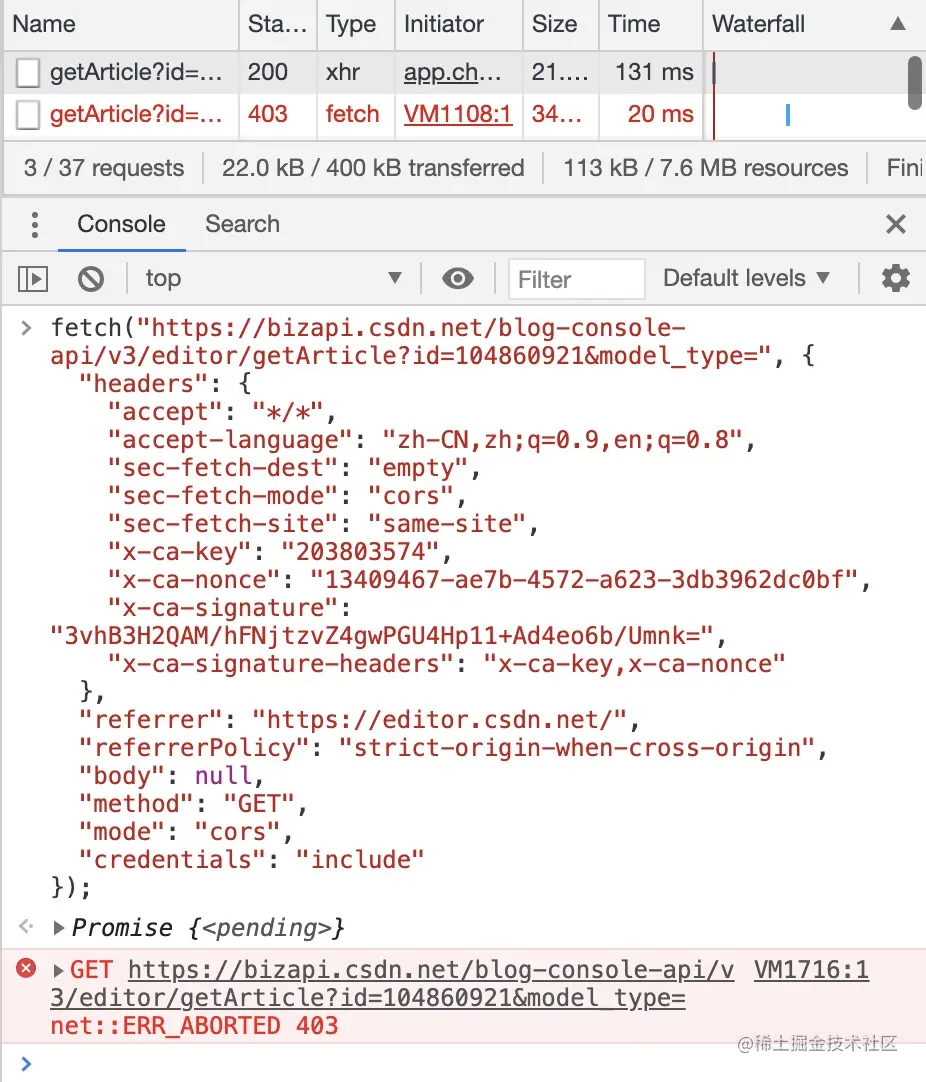Open the app.ch... initiator link

point(452,72)
